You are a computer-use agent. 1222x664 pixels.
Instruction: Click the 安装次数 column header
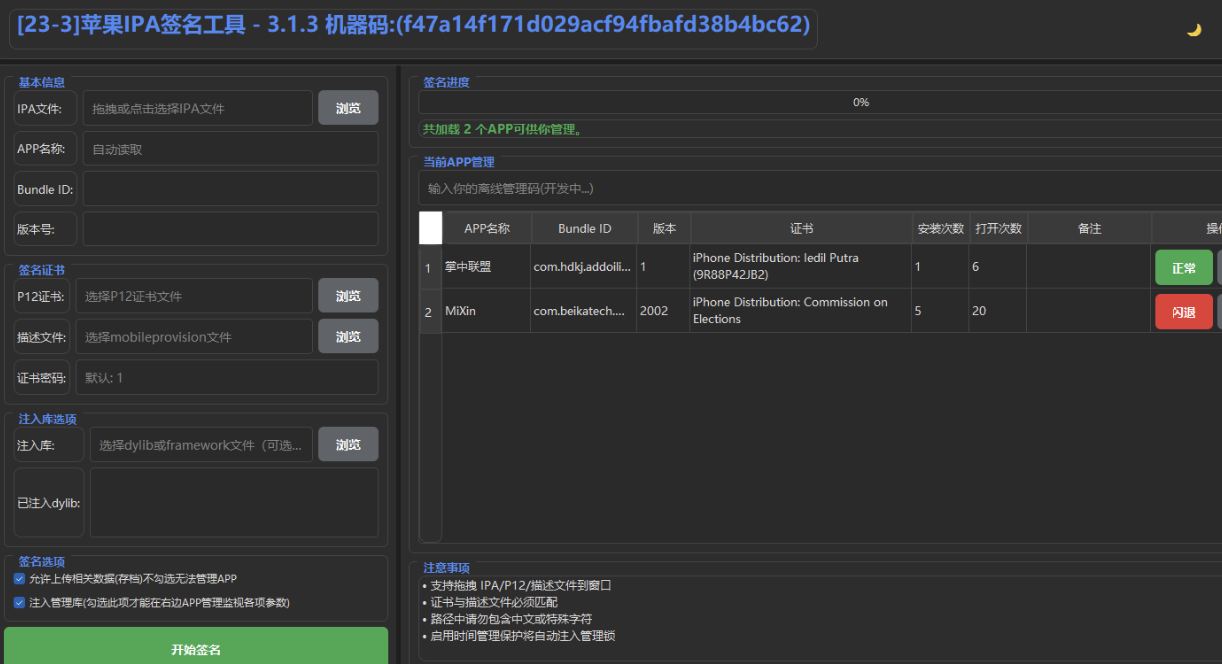[x=940, y=228]
